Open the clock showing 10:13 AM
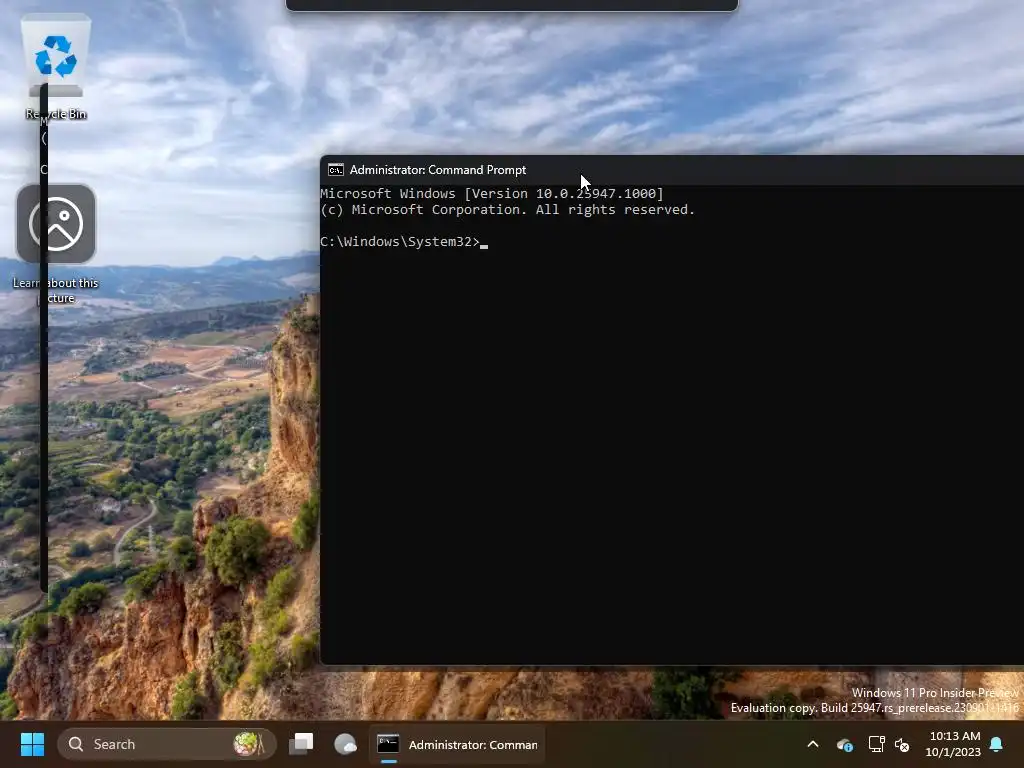Image resolution: width=1024 pixels, height=768 pixels. click(953, 744)
